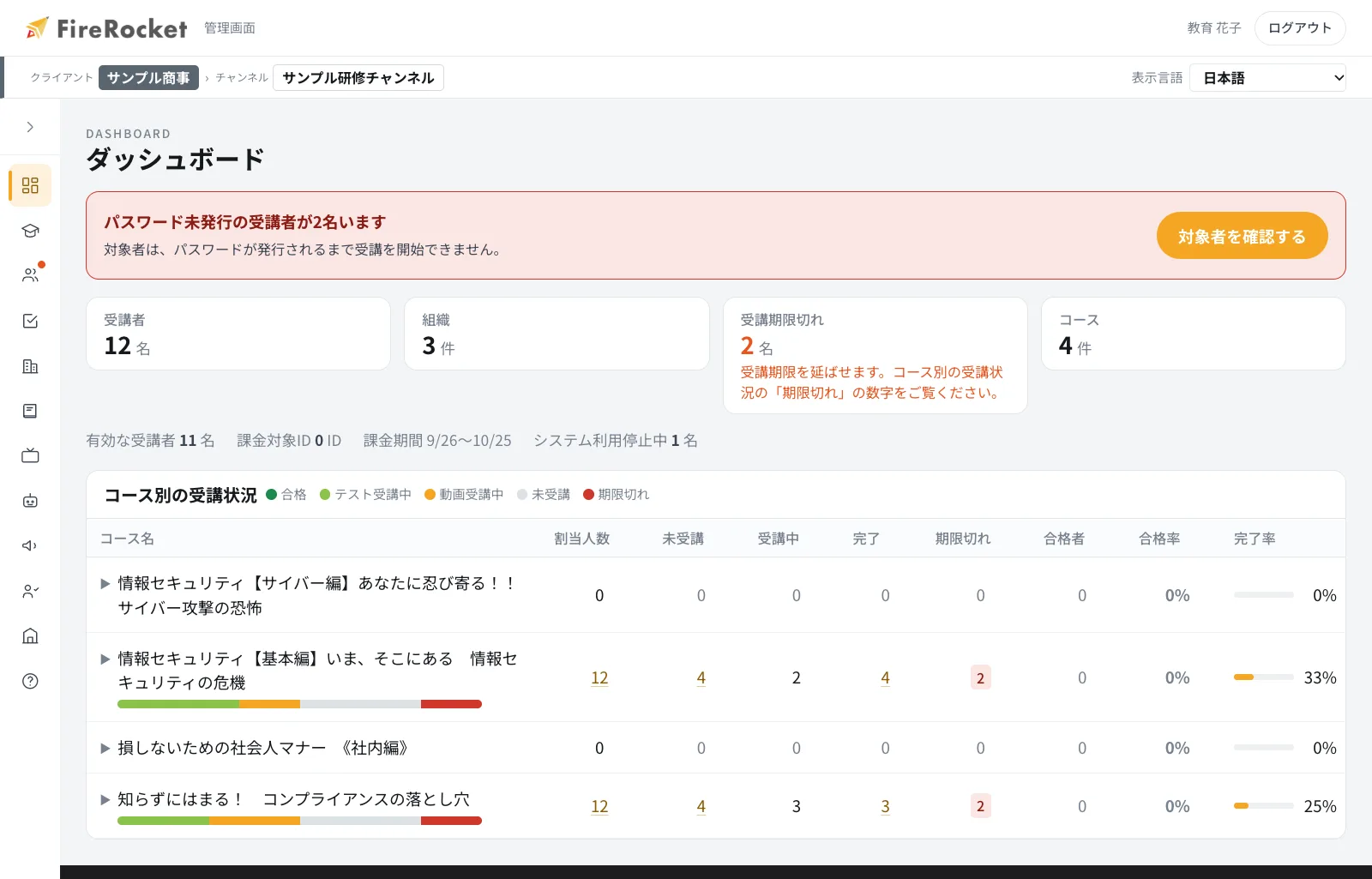Open the book icon in sidebar
Screen dimensions: 1372x879
click(x=30, y=411)
